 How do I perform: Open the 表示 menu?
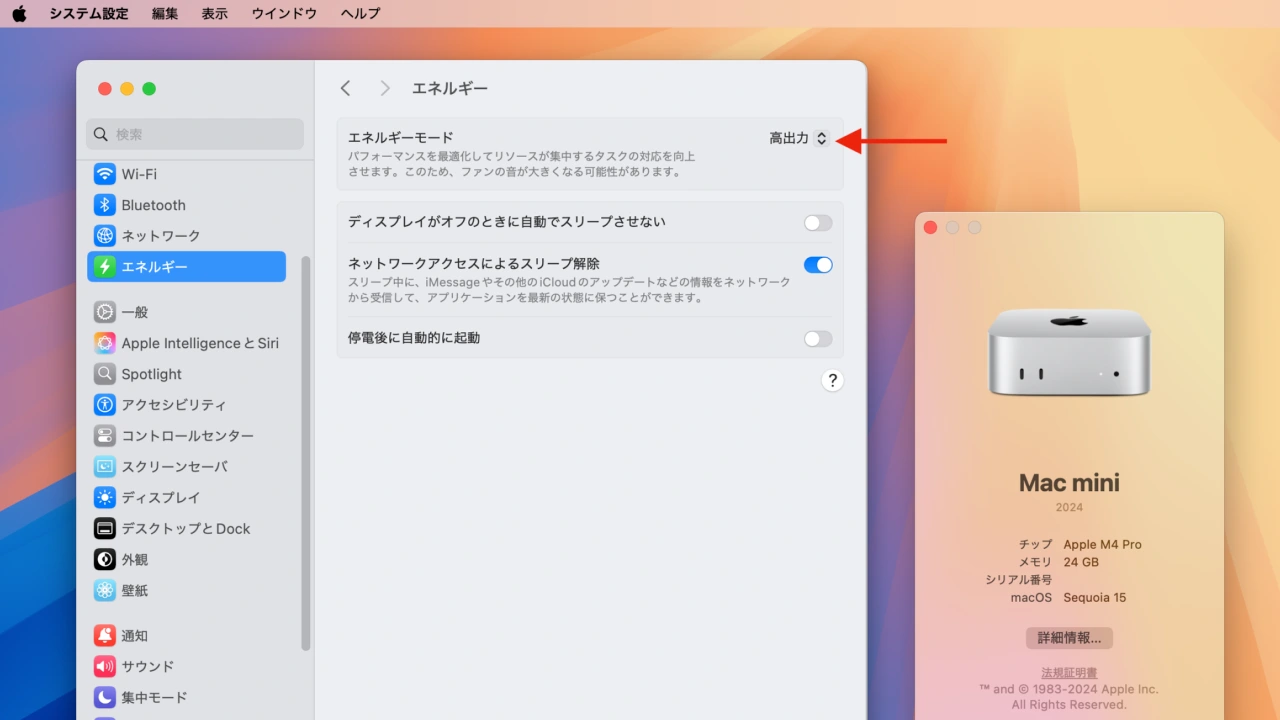click(214, 14)
